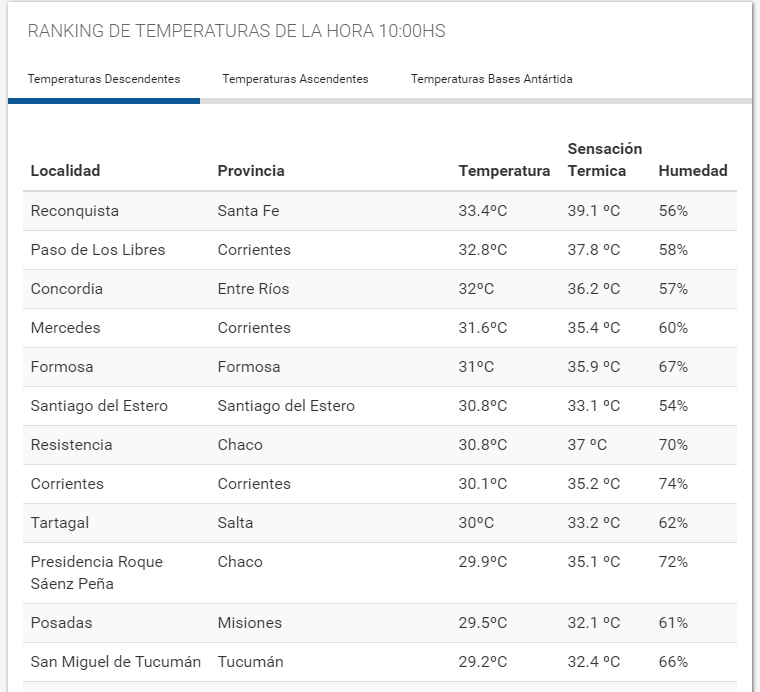Open the Temperaturas Descendentes tab

coord(104,79)
